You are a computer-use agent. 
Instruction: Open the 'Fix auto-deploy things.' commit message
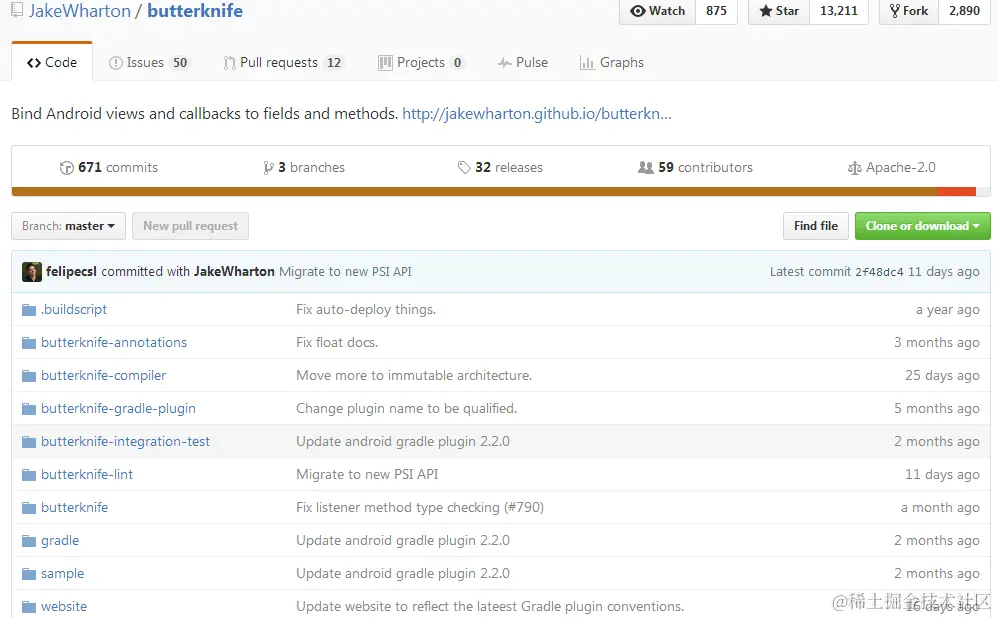click(x=366, y=310)
